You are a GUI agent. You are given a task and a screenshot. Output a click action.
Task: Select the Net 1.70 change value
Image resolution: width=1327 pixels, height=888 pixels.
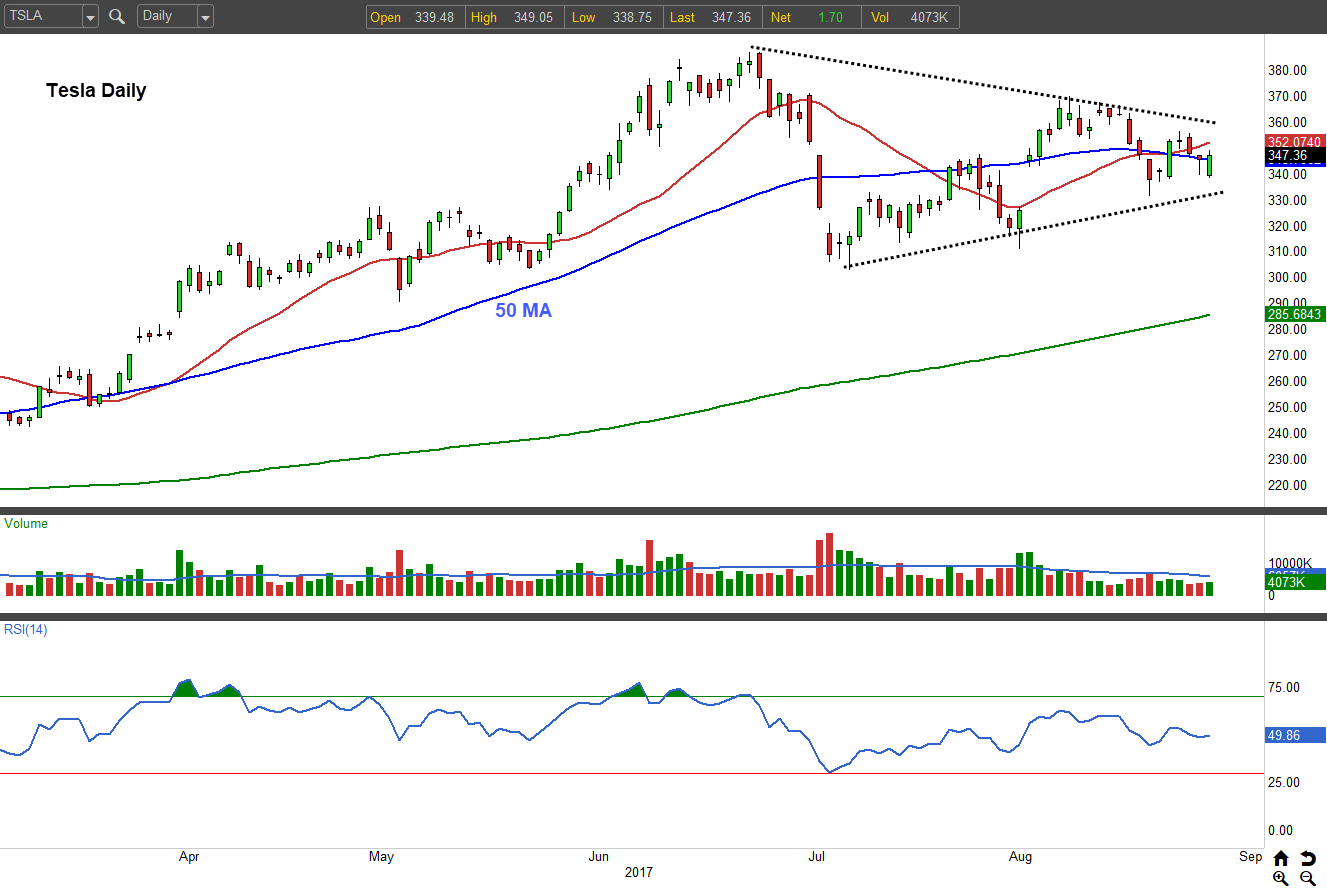(810, 17)
